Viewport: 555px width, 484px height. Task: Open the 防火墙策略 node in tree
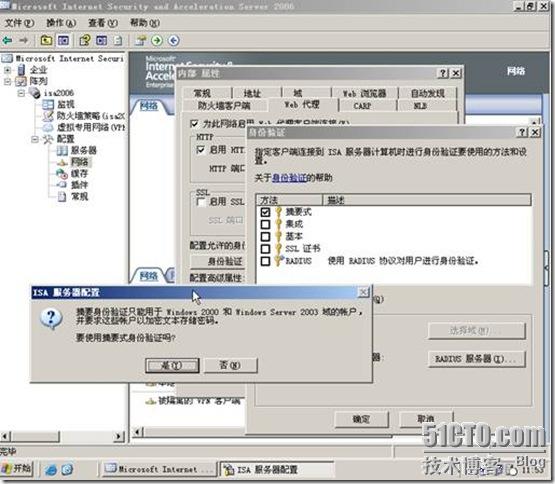pos(91,116)
